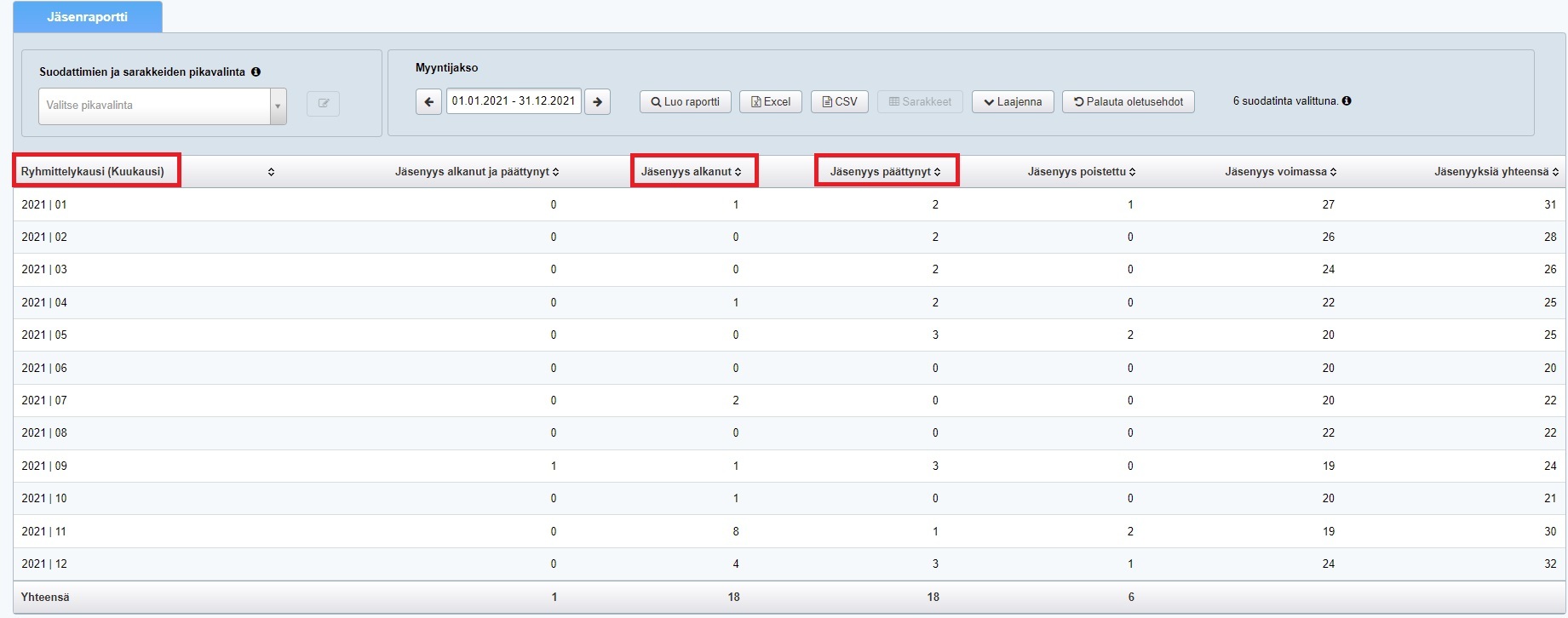Screen dimensions: 1568x618
Task: Expand filters with Laajenna button
Action: tap(1013, 102)
